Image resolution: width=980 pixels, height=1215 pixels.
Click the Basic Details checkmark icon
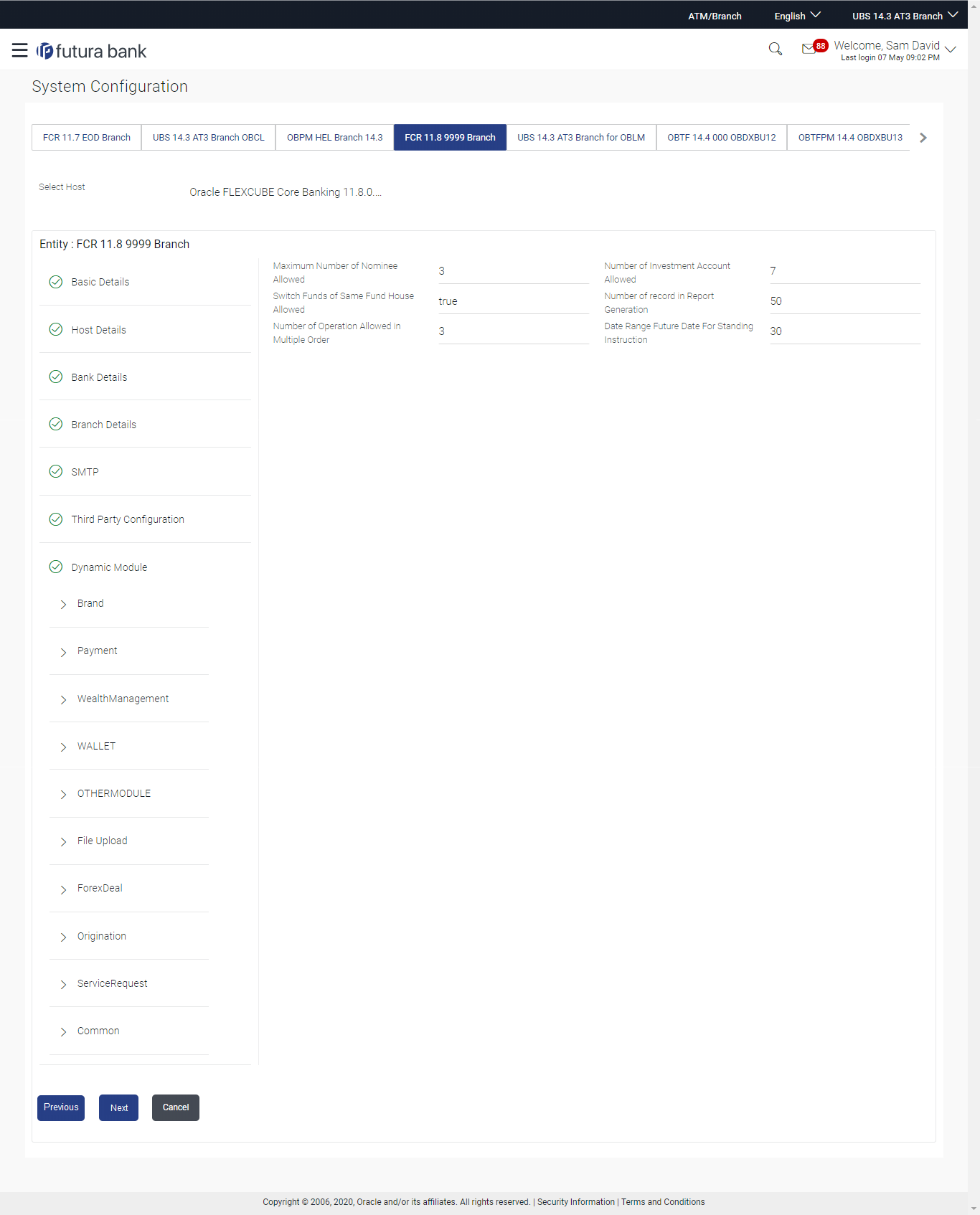point(56,282)
